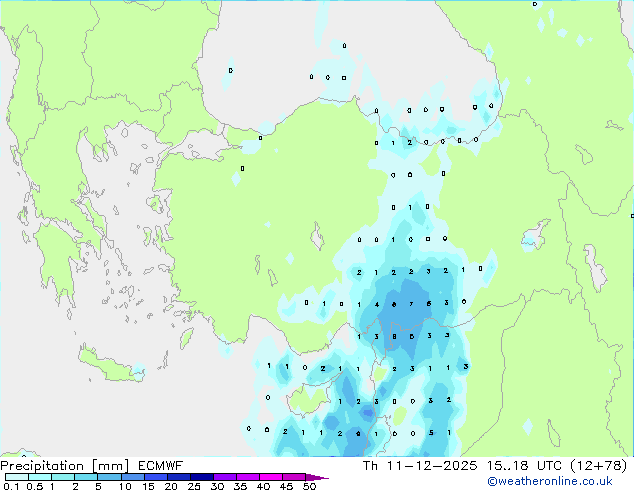Click the 'Precipitation [mm]' title text
The height and width of the screenshot is (490, 634).
coord(64,466)
